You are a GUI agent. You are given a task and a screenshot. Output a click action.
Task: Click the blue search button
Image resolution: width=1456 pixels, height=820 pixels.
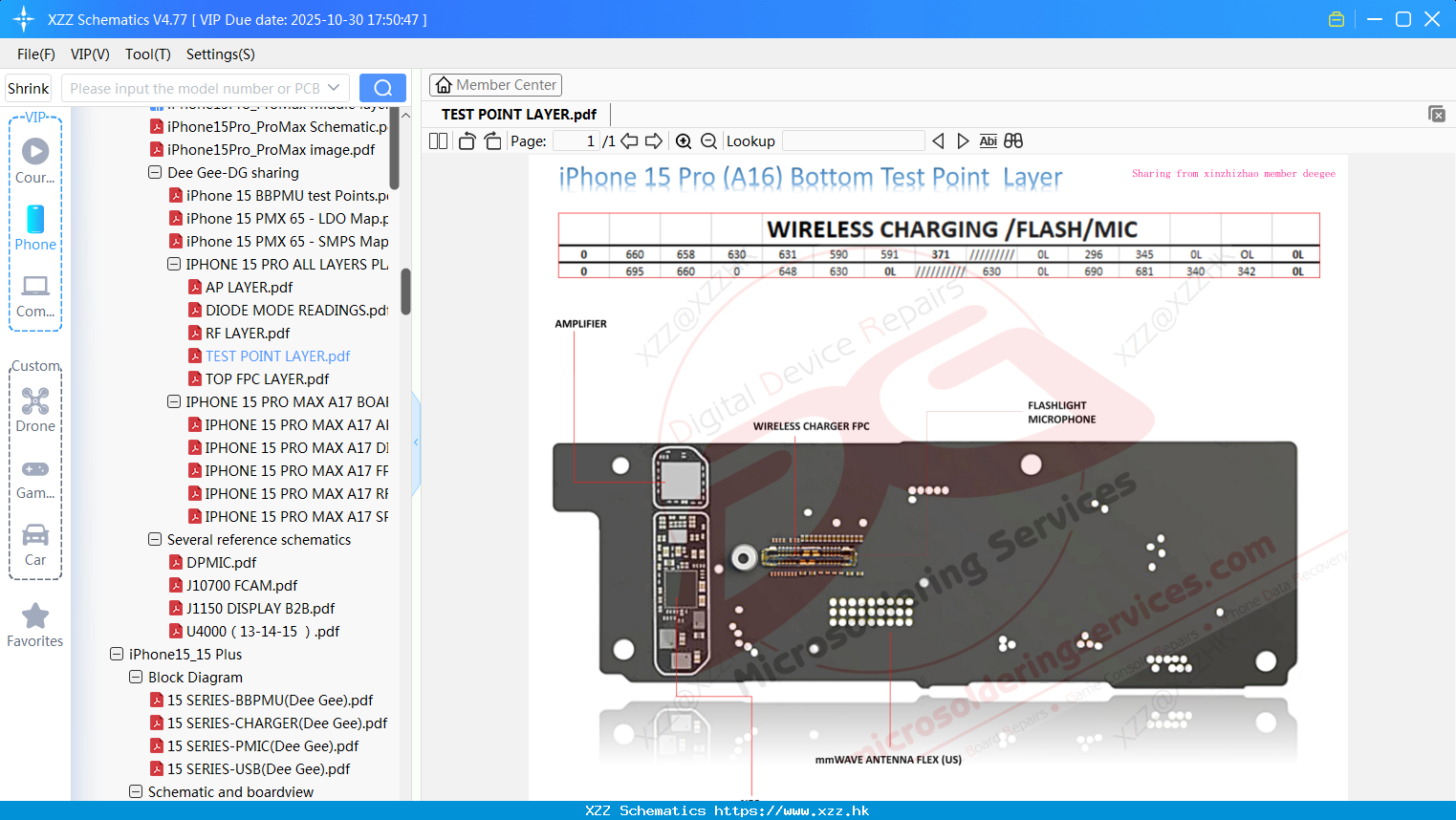pyautogui.click(x=382, y=88)
